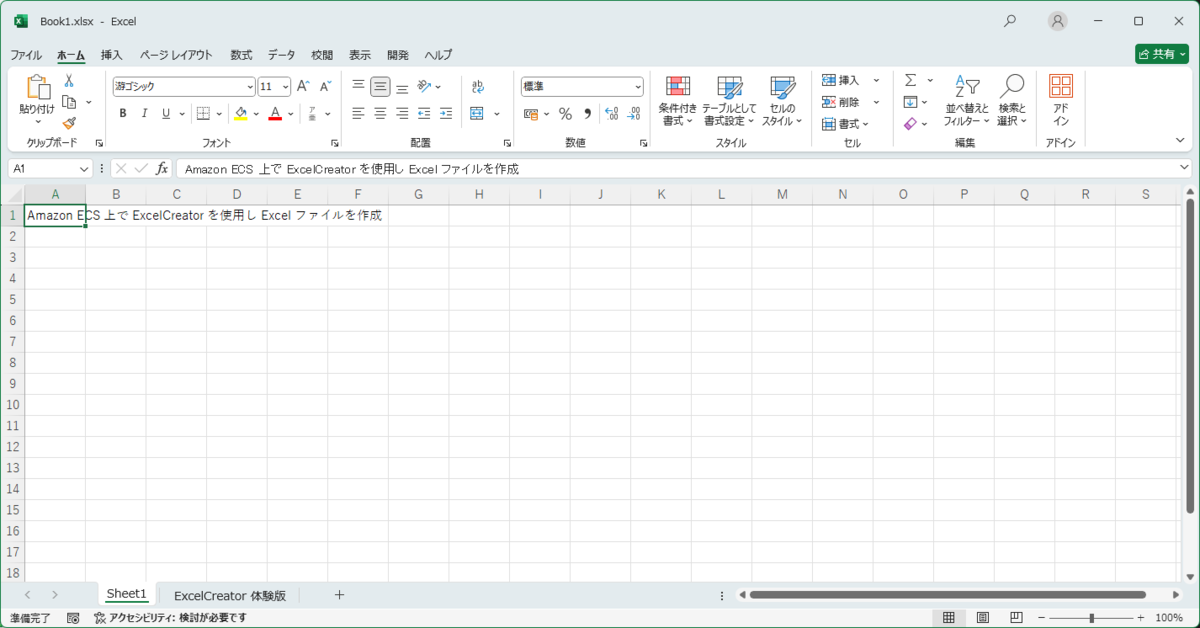The image size is (1200, 628).
Task: Switch to 挿入 ribbon tab
Action: (112, 55)
